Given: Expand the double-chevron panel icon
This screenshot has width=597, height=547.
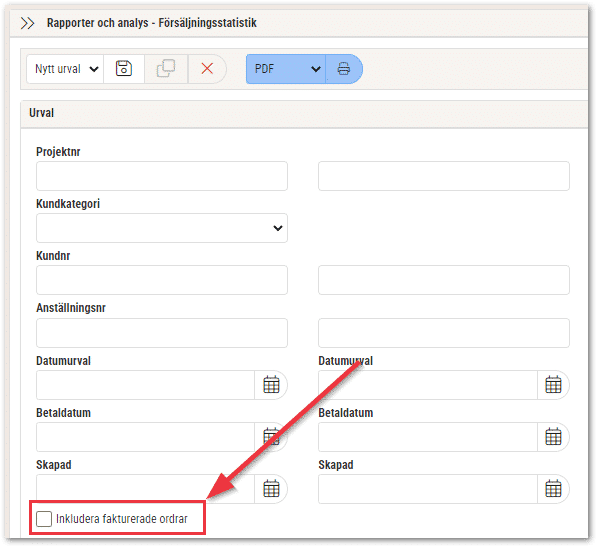Looking at the screenshot, I should pos(27,23).
